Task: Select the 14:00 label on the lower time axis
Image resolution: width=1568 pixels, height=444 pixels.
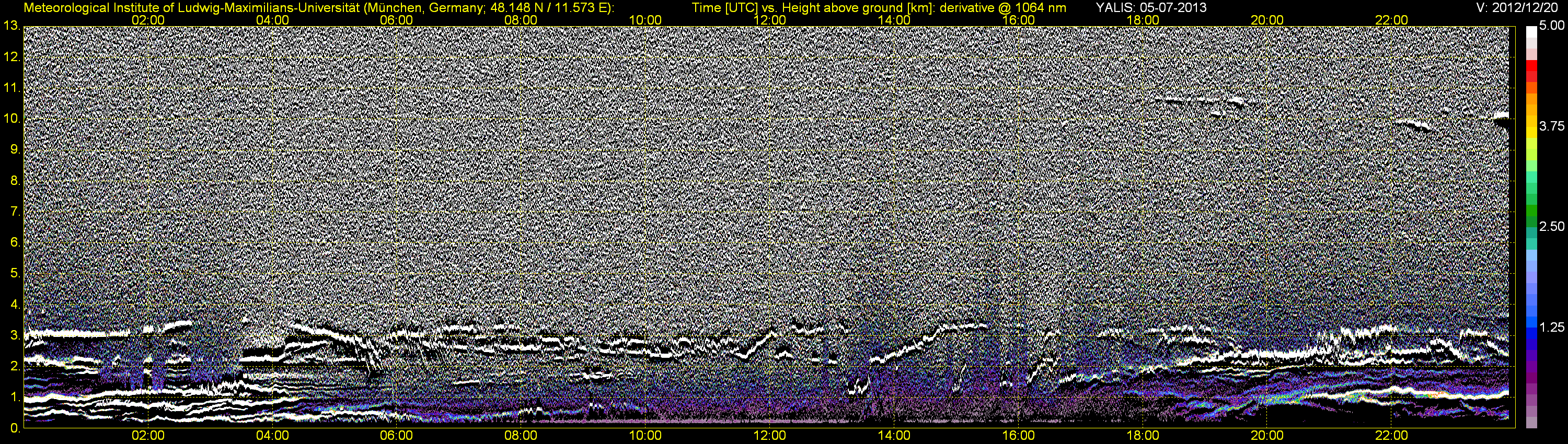Action: pyautogui.click(x=894, y=436)
